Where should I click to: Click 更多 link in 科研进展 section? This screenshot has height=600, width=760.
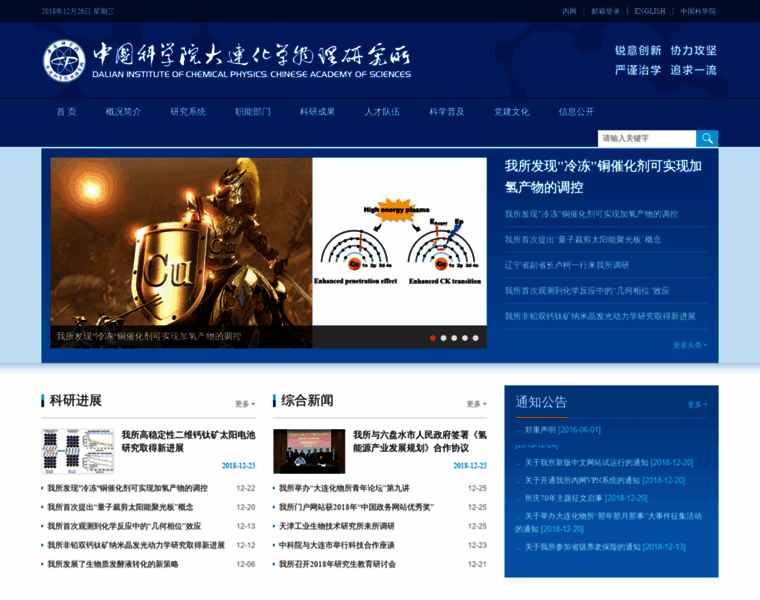pyautogui.click(x=245, y=404)
